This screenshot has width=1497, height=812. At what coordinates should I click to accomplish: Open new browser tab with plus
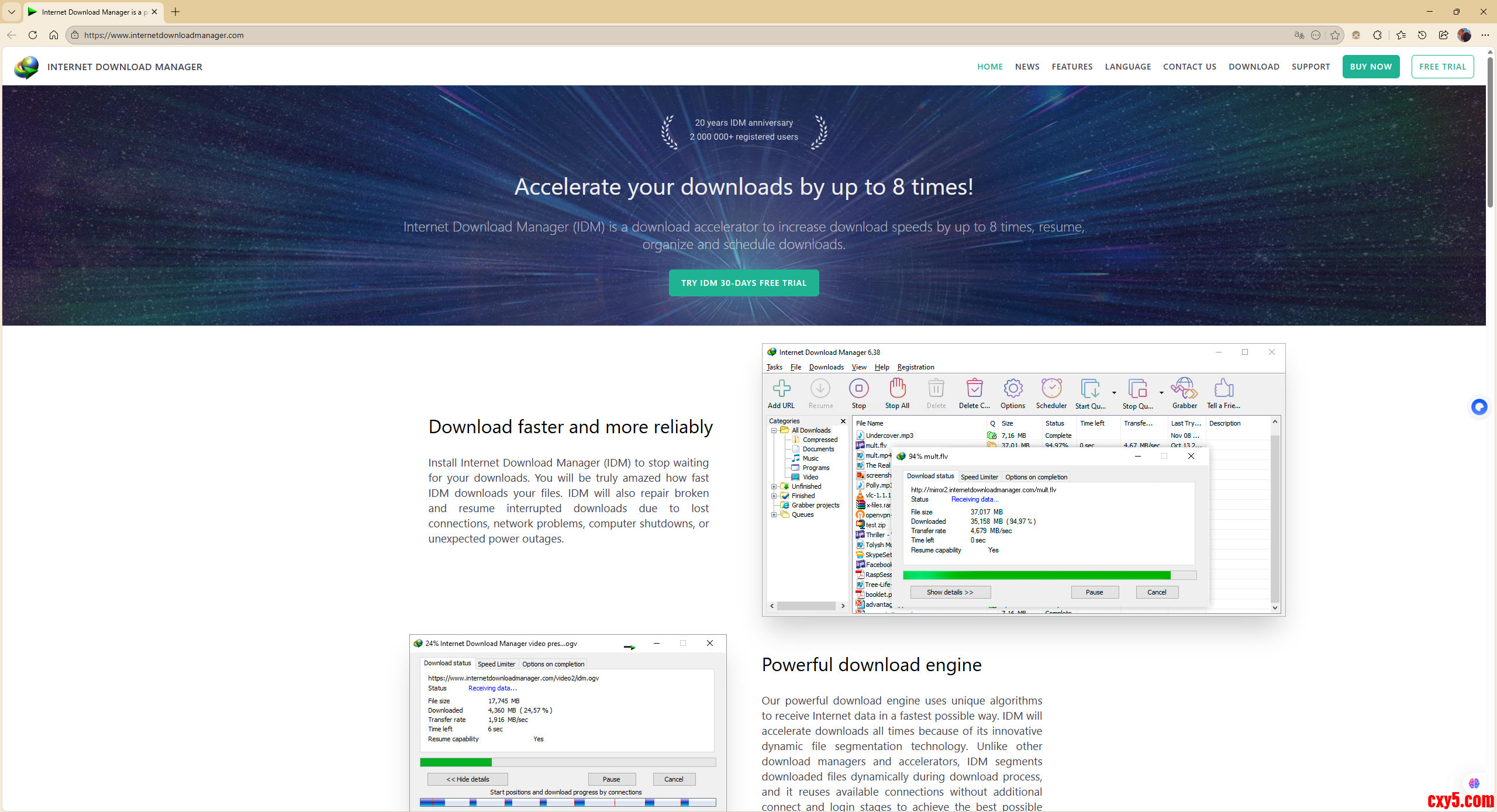[x=175, y=12]
